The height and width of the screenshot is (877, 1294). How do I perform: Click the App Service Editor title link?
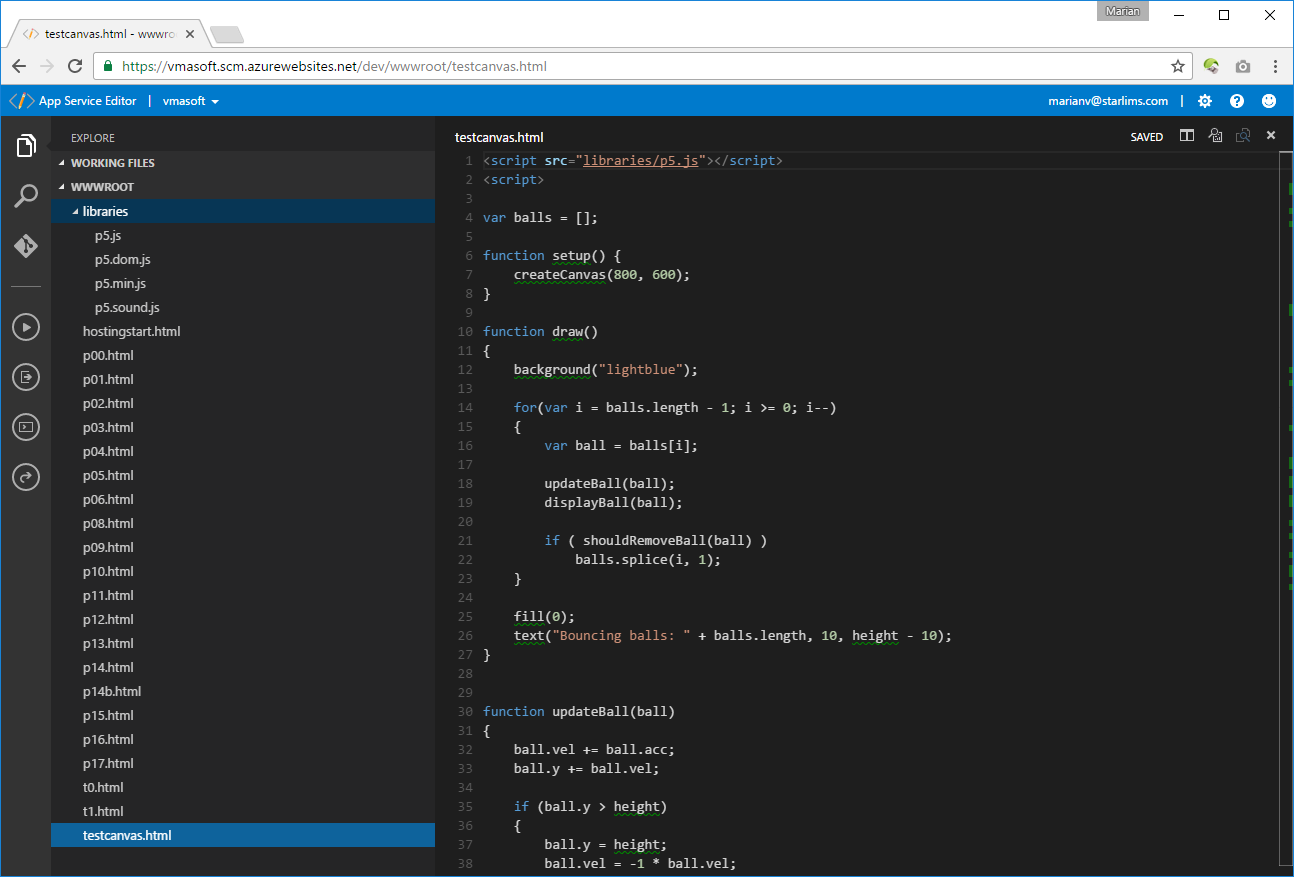tap(88, 101)
